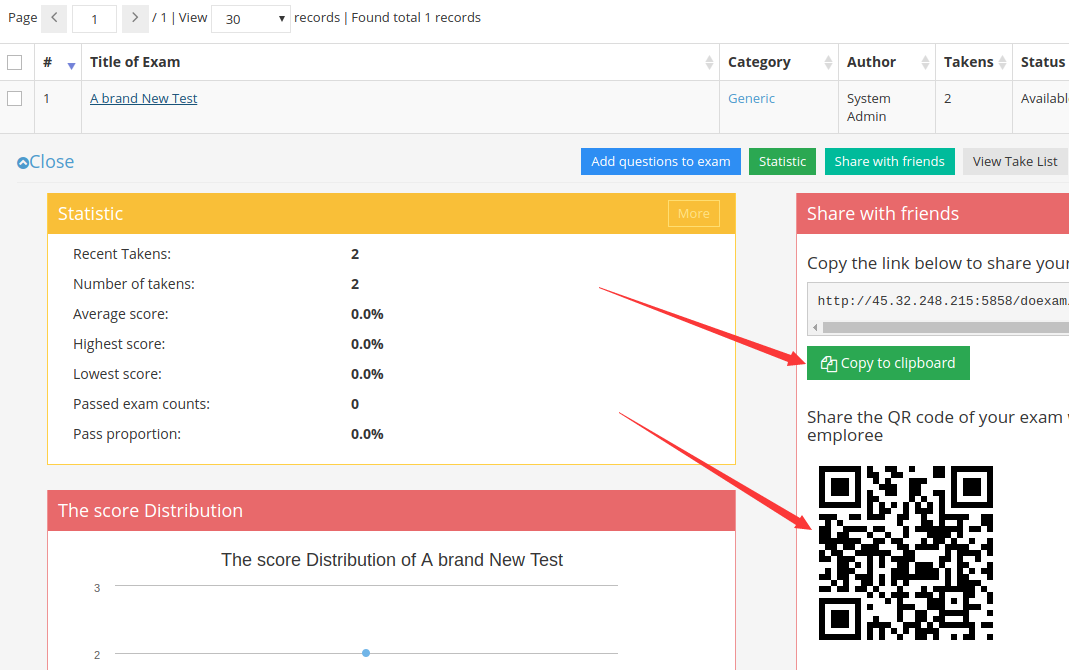Click the Passed exam counts label
1069x670 pixels.
tap(141, 404)
